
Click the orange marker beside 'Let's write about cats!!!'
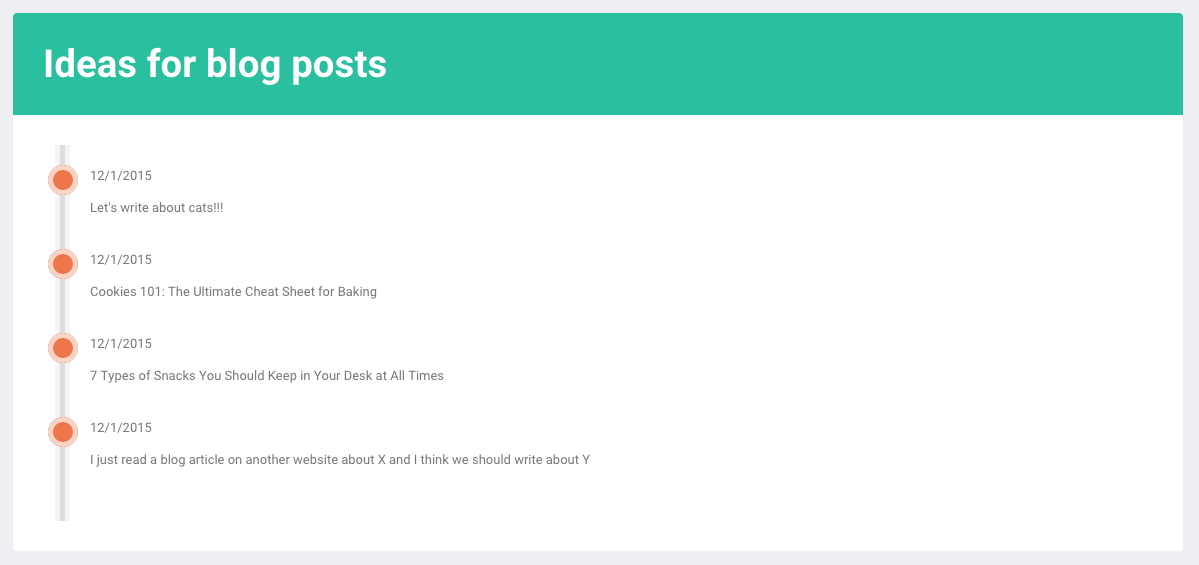click(63, 180)
